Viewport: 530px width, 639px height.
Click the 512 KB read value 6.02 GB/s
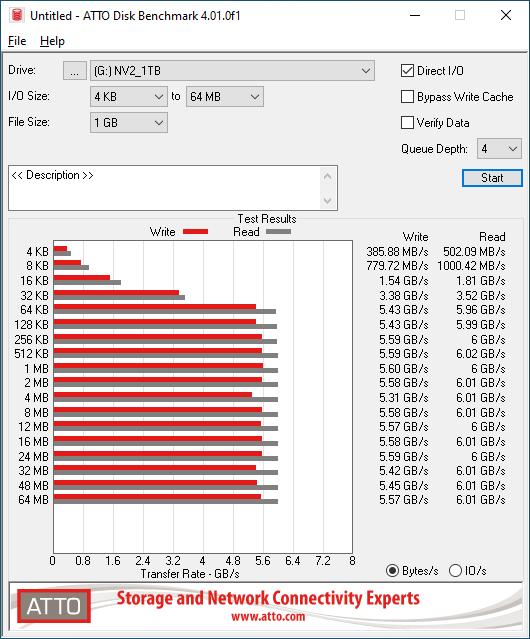481,354
